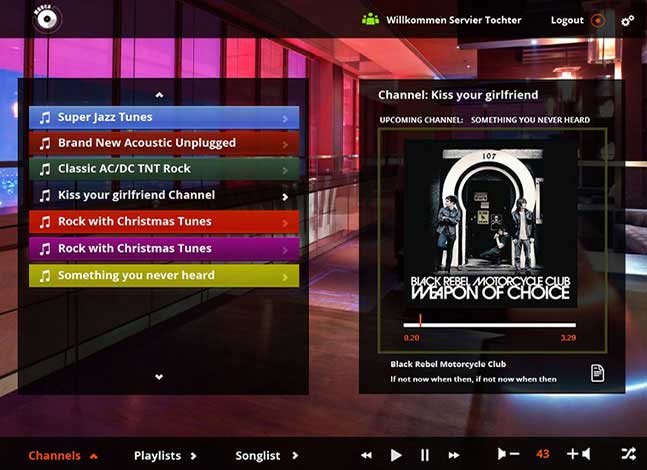Select Something you never heard channel
This screenshot has width=647, height=470.
[x=164, y=275]
